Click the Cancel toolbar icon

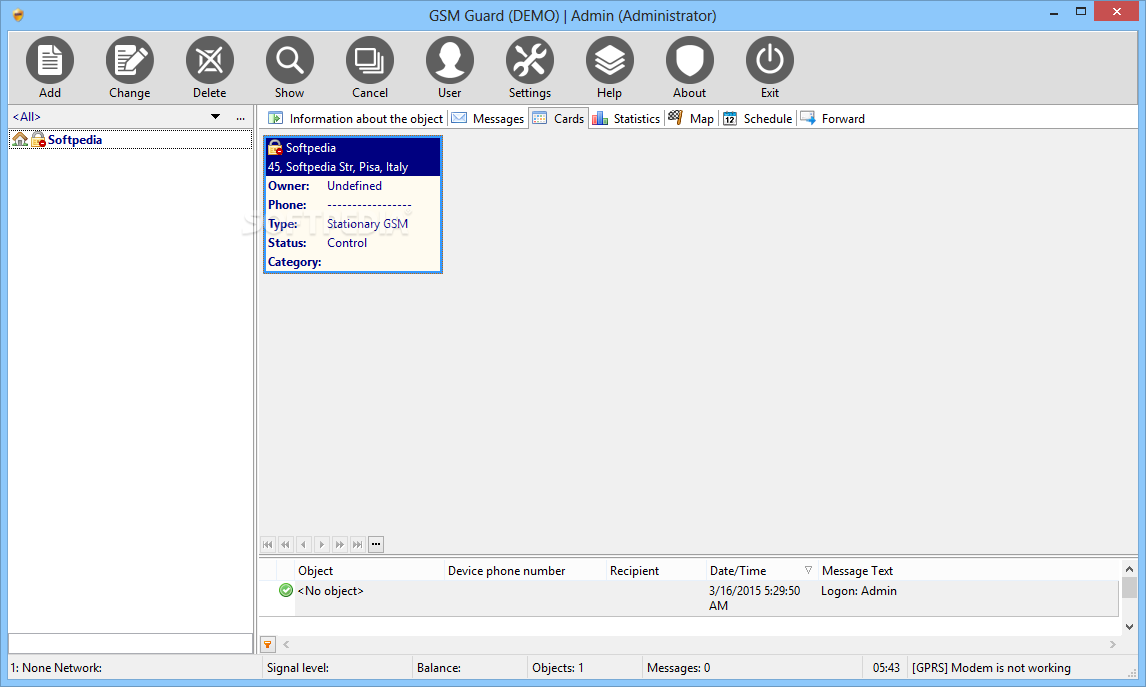[x=370, y=60]
